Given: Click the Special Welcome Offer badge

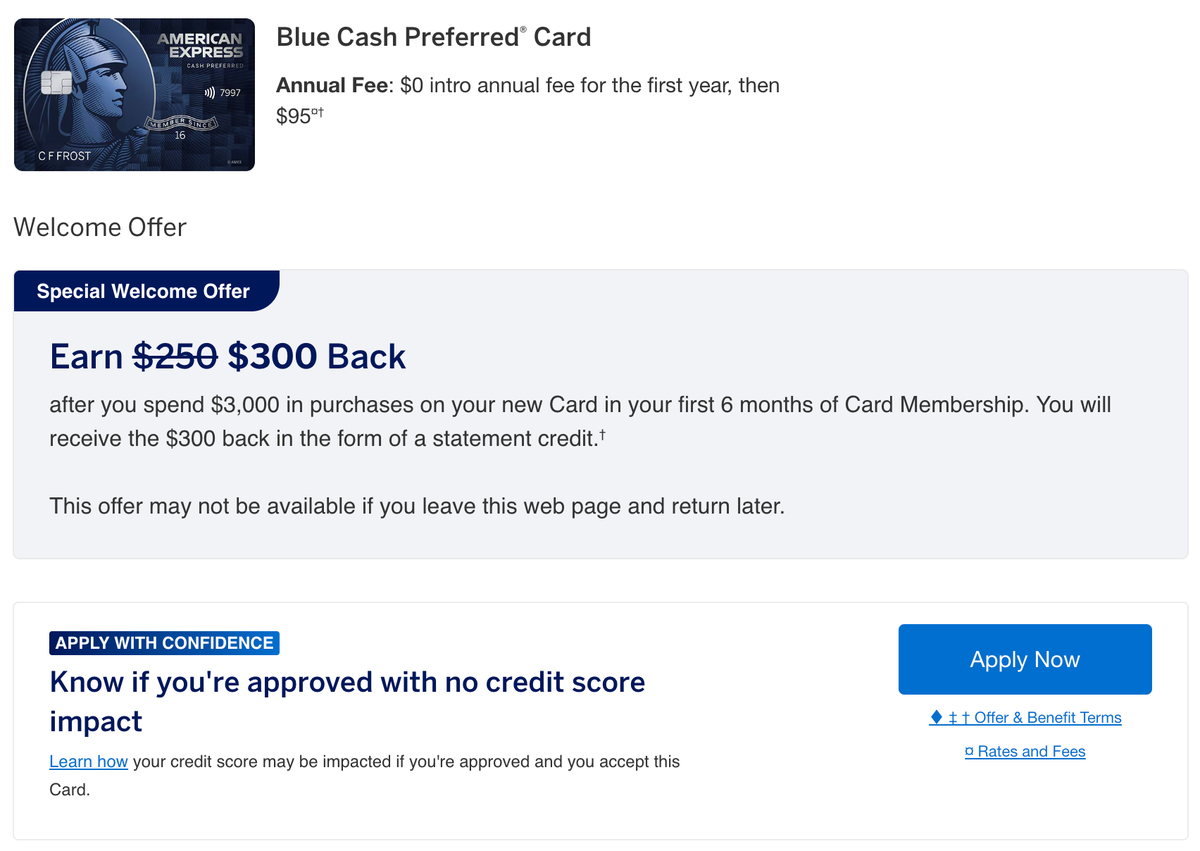Looking at the screenshot, I should [143, 291].
